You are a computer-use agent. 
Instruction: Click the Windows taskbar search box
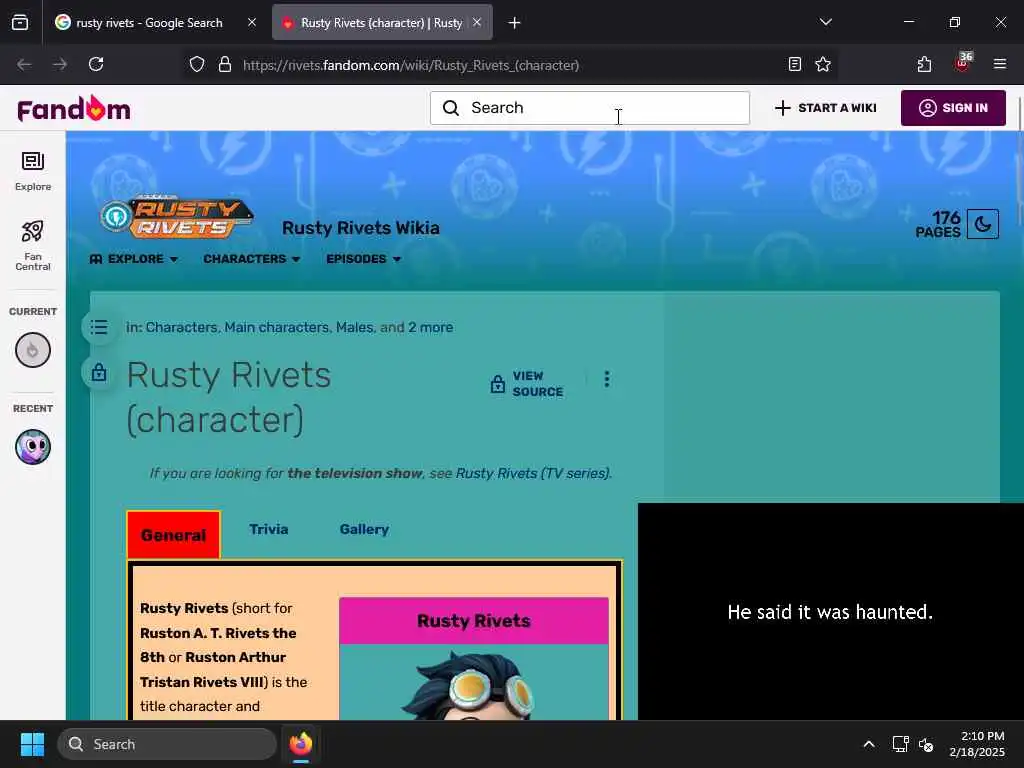coord(167,744)
